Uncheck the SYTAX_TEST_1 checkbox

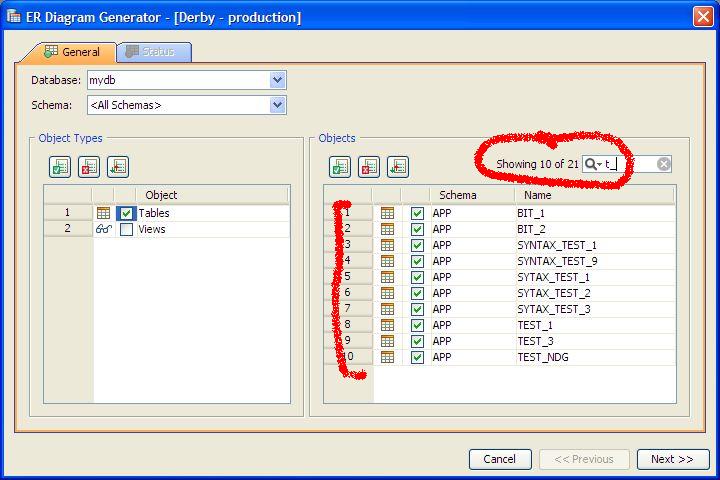coord(417,277)
